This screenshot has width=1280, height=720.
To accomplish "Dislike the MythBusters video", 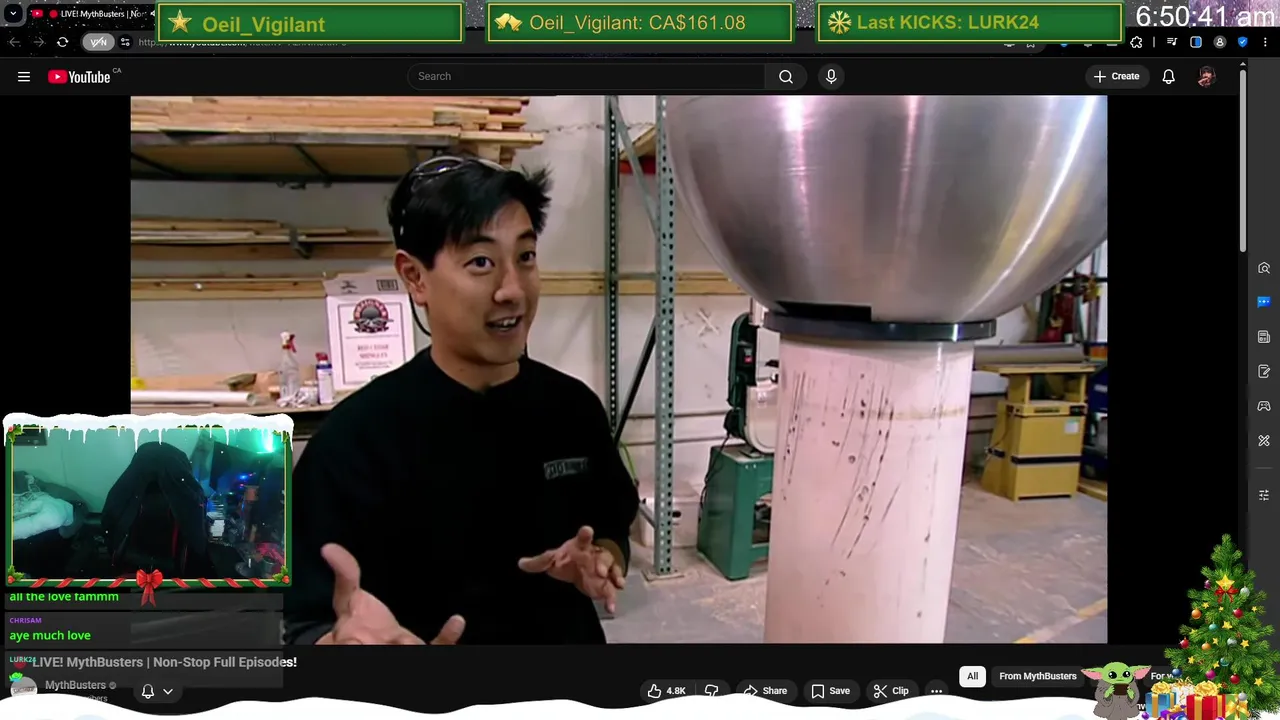I will (712, 691).
